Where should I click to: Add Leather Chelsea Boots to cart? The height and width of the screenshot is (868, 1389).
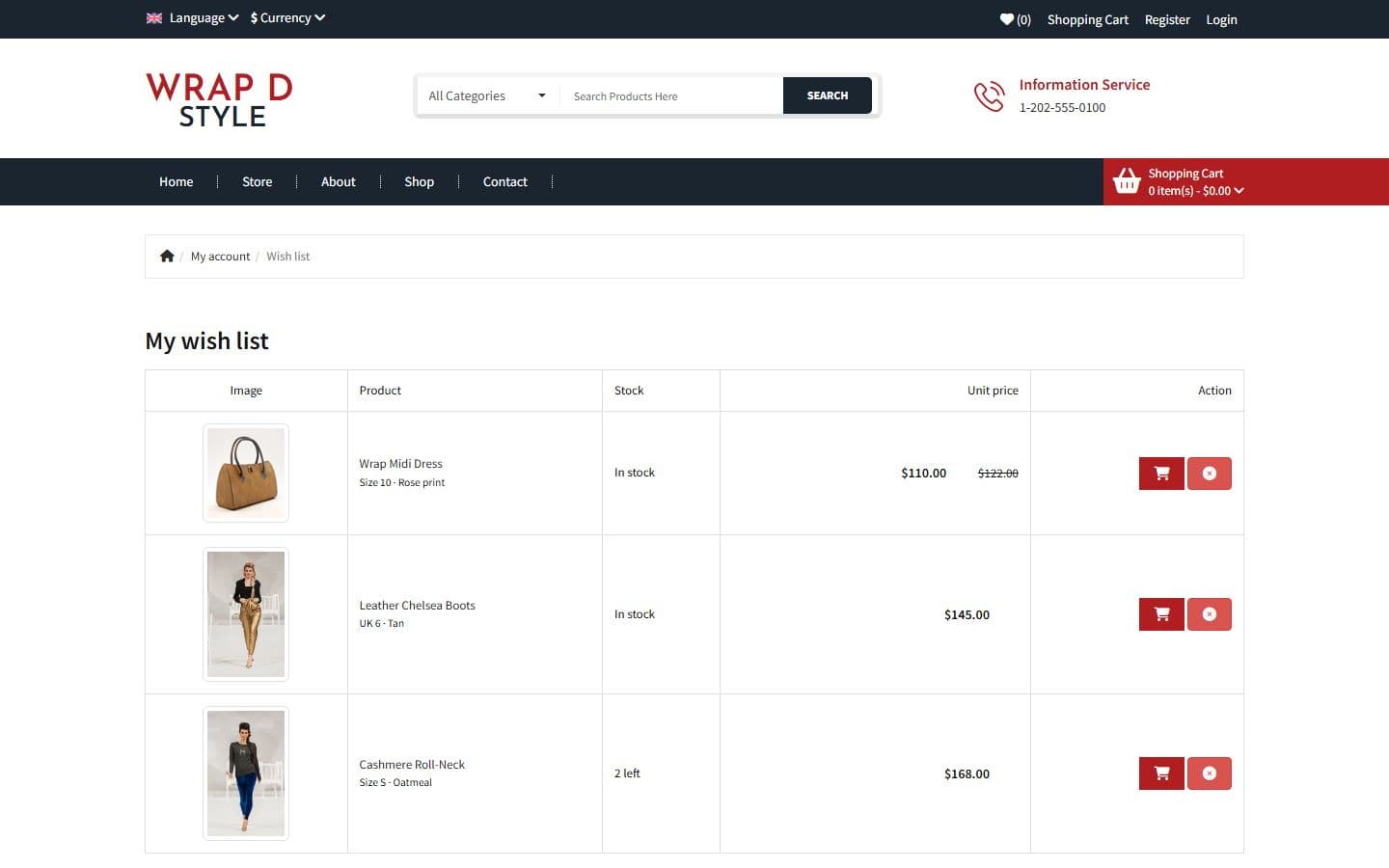click(1161, 614)
